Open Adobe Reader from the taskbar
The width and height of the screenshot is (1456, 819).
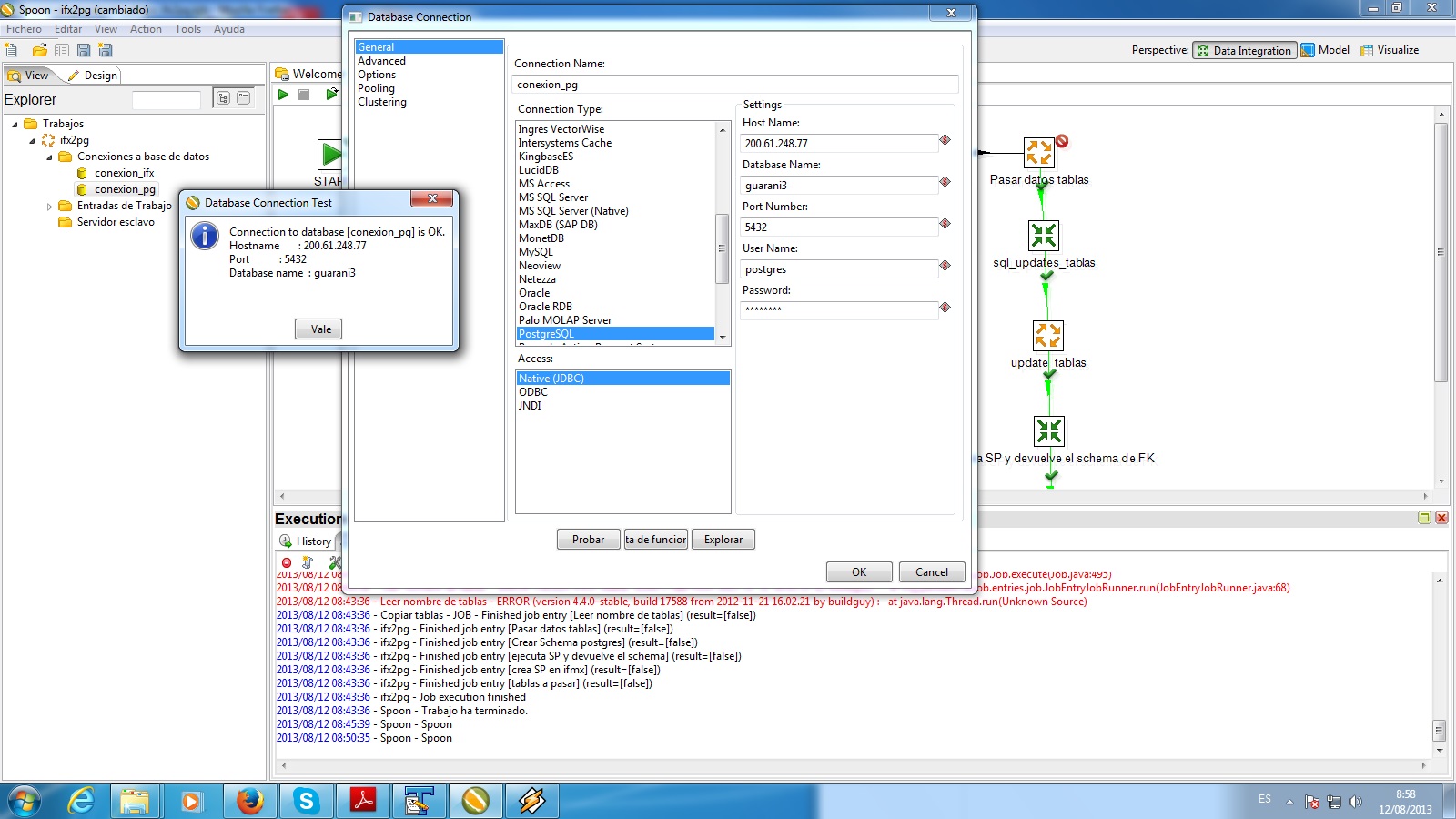pyautogui.click(x=363, y=801)
